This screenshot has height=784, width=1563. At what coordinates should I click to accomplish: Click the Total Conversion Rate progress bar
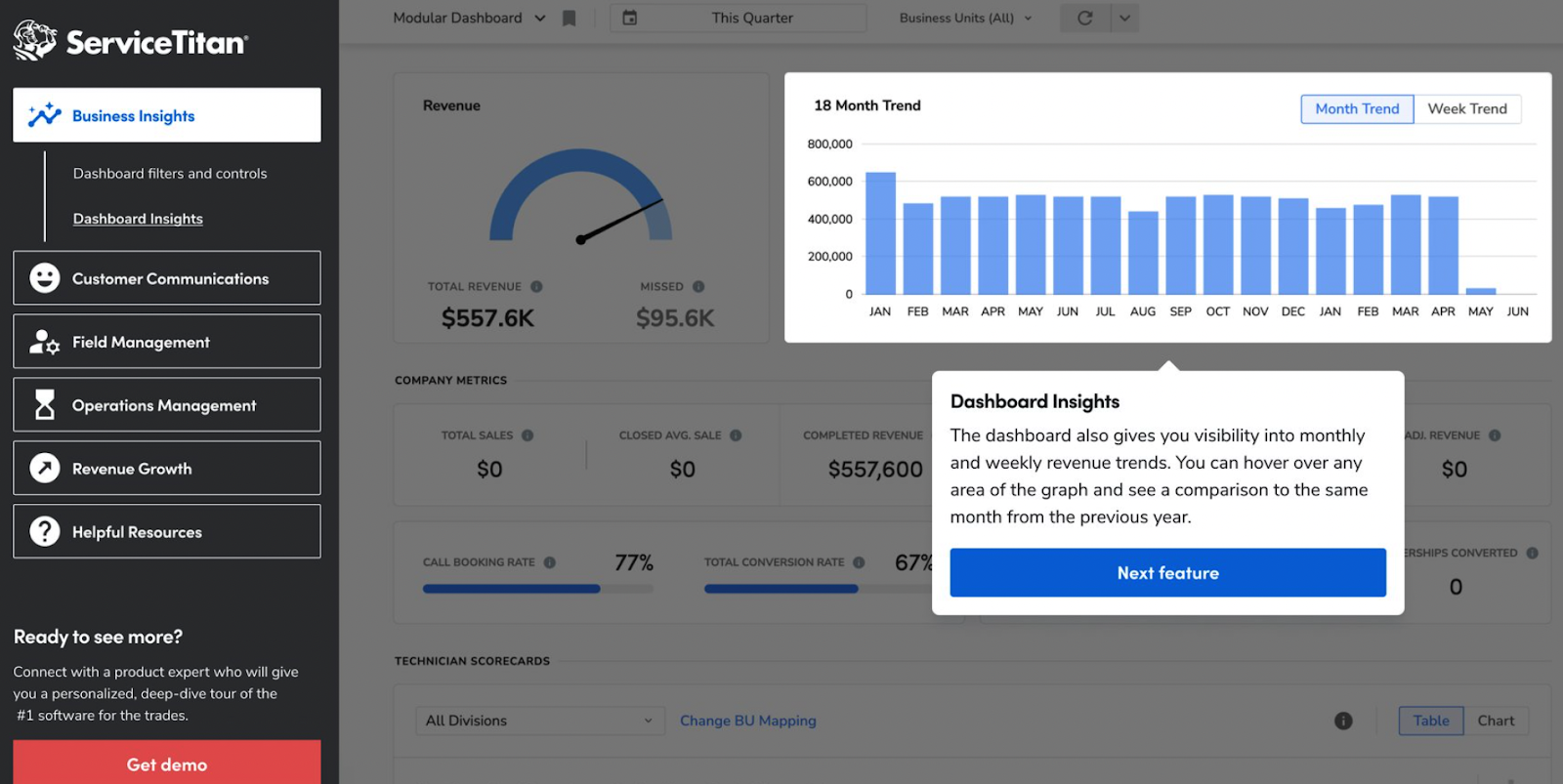pos(819,589)
